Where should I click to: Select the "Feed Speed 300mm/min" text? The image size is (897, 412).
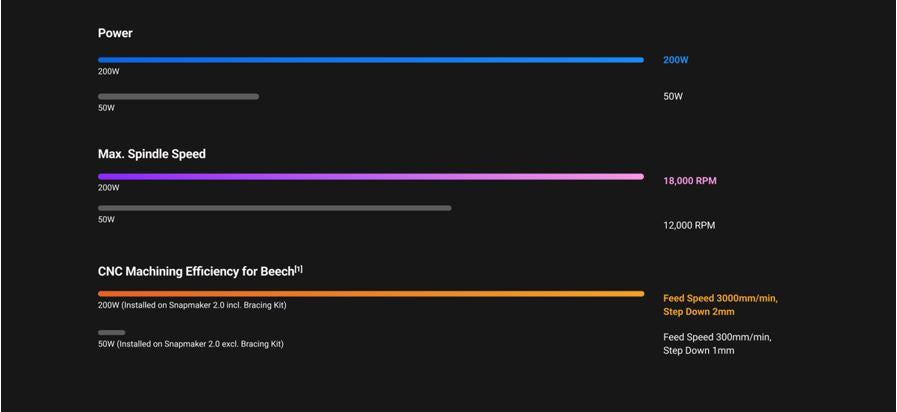717,337
